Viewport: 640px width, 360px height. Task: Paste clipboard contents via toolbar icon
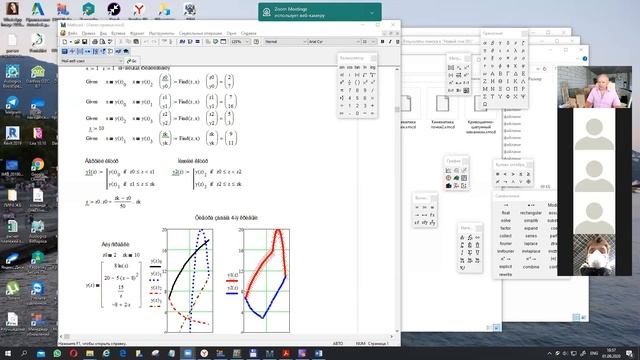coord(136,42)
